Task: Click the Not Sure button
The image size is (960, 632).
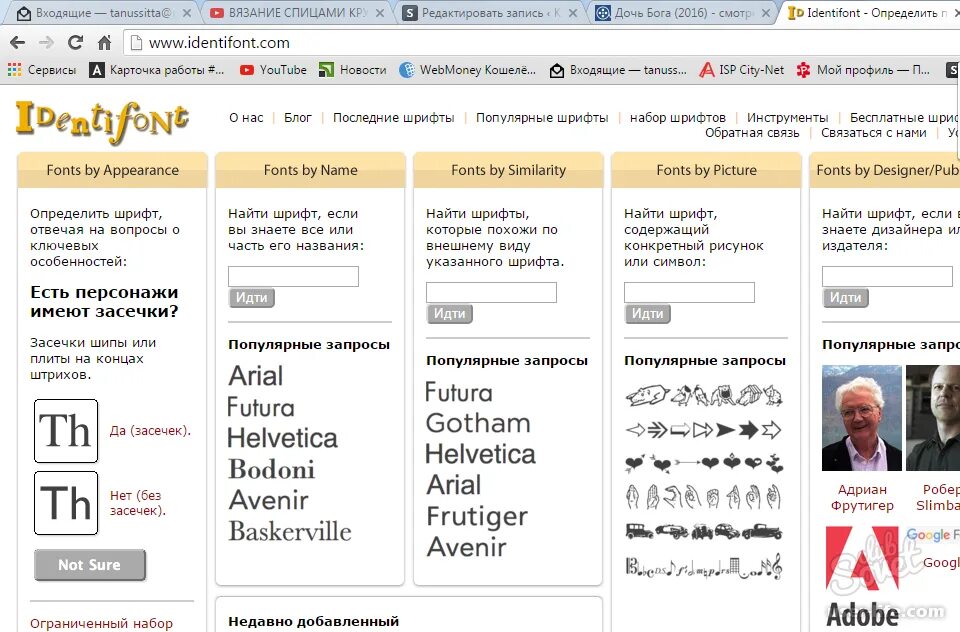Action: 90,565
